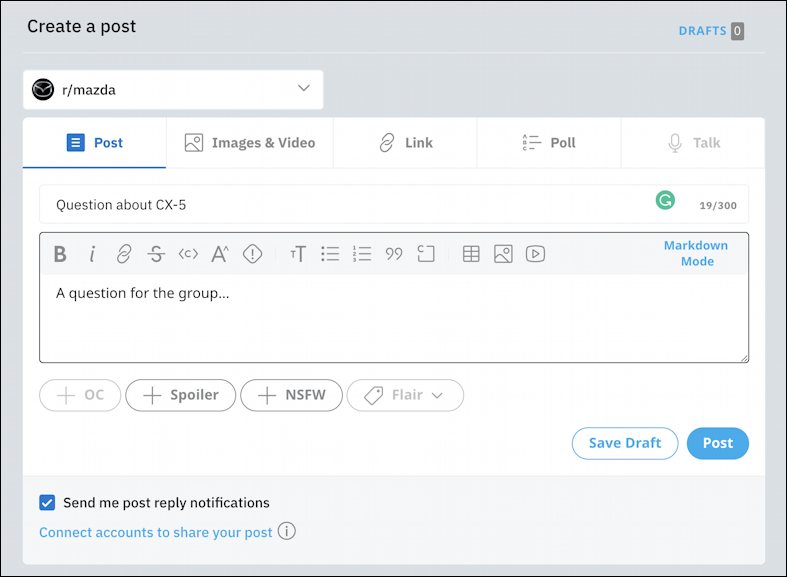Image resolution: width=787 pixels, height=577 pixels.
Task: Apply italic formatting
Action: [92, 254]
